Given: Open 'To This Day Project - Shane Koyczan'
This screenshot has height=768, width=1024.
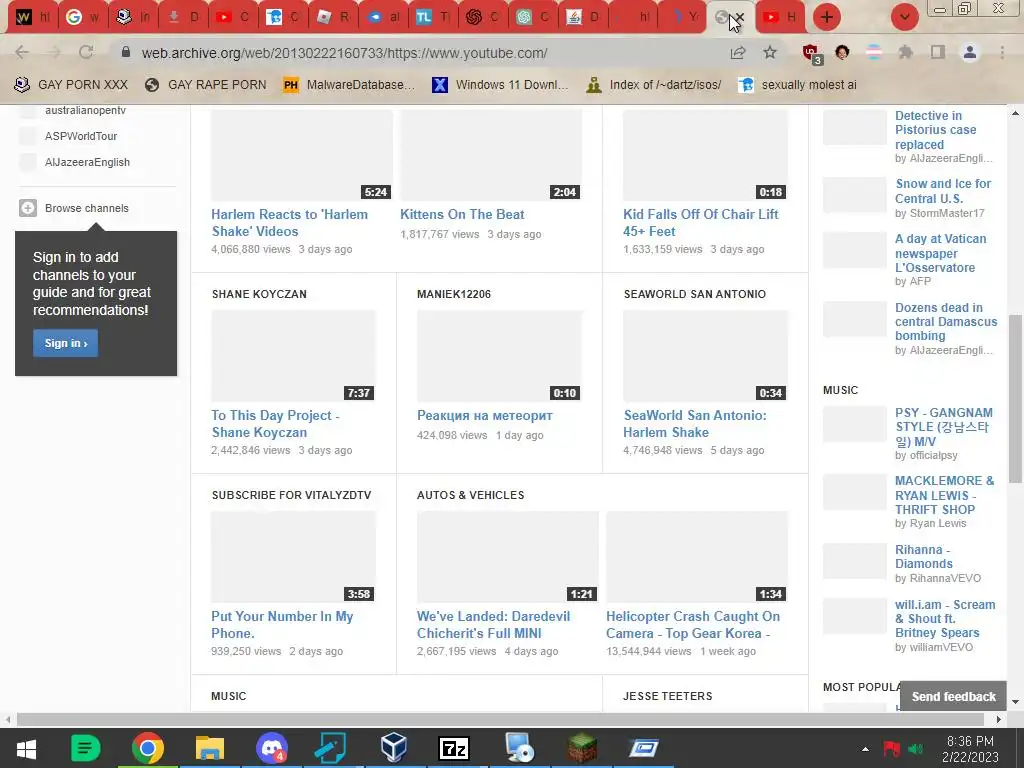Looking at the screenshot, I should (x=275, y=424).
